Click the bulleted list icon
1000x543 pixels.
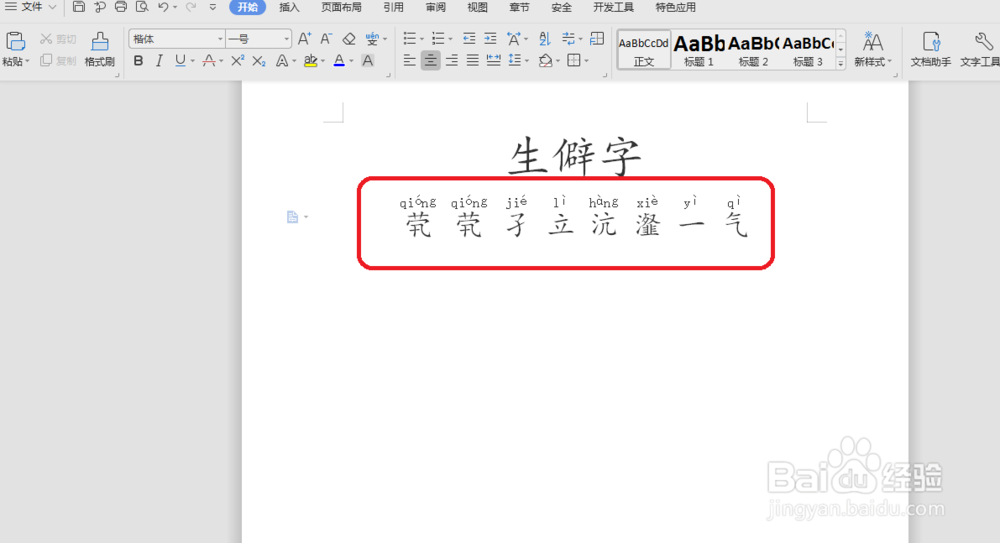(x=409, y=39)
